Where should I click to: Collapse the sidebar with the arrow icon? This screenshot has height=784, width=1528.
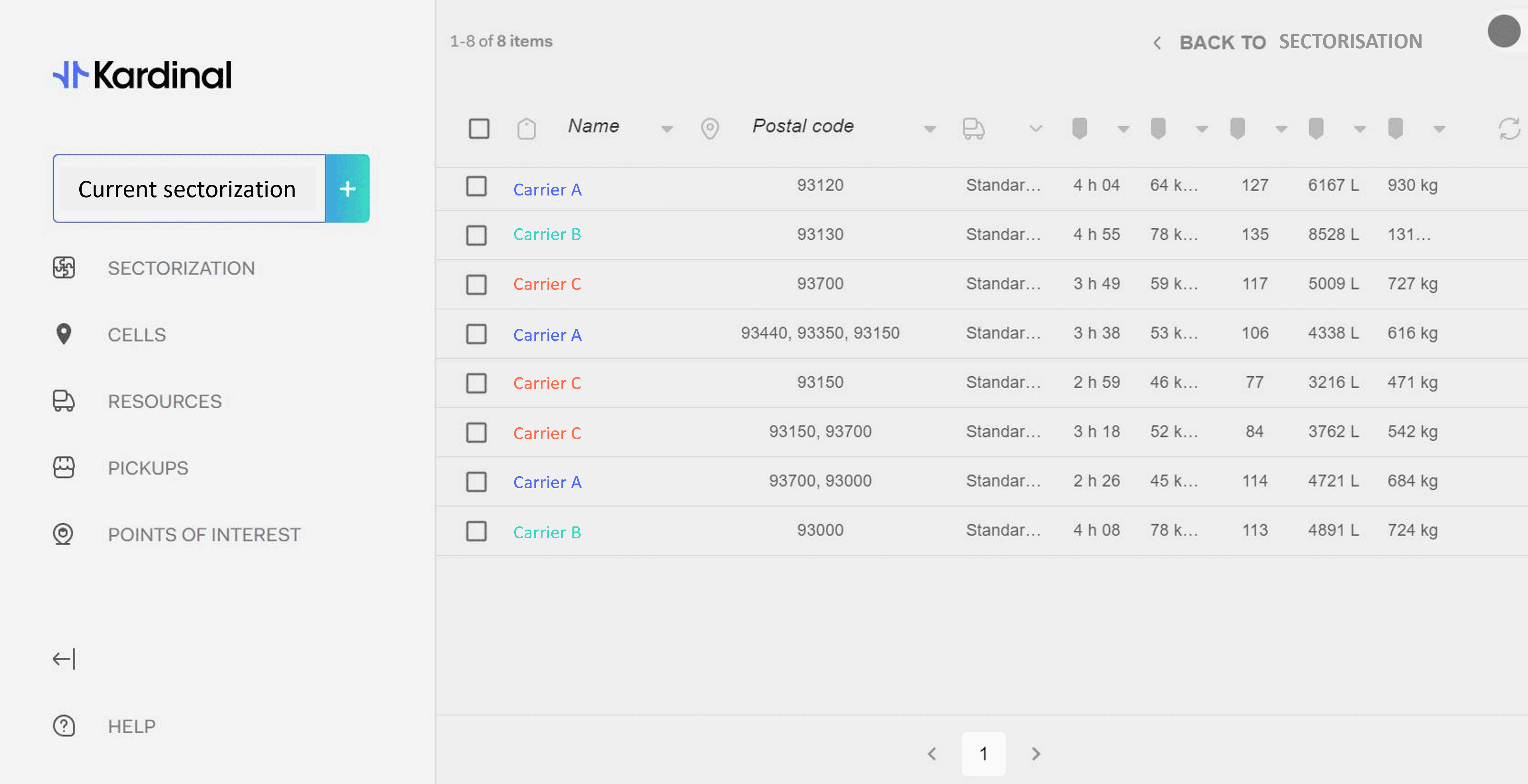point(64,659)
